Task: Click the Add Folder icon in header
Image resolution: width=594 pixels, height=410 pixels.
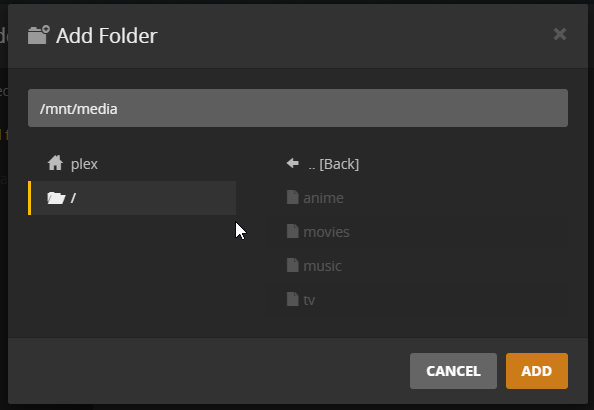Action: point(39,35)
